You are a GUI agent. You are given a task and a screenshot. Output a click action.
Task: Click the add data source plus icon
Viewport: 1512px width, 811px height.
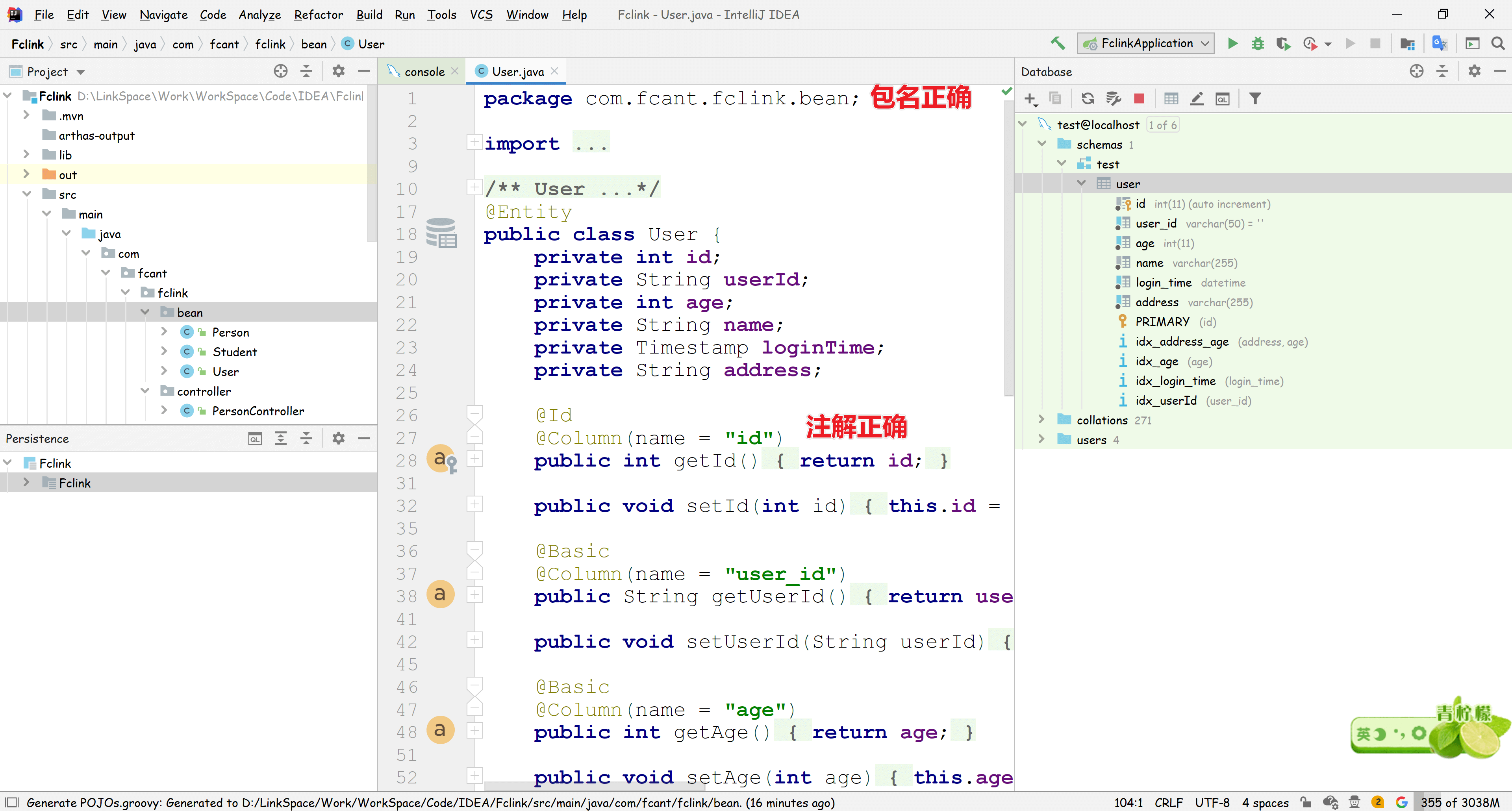click(x=1030, y=98)
